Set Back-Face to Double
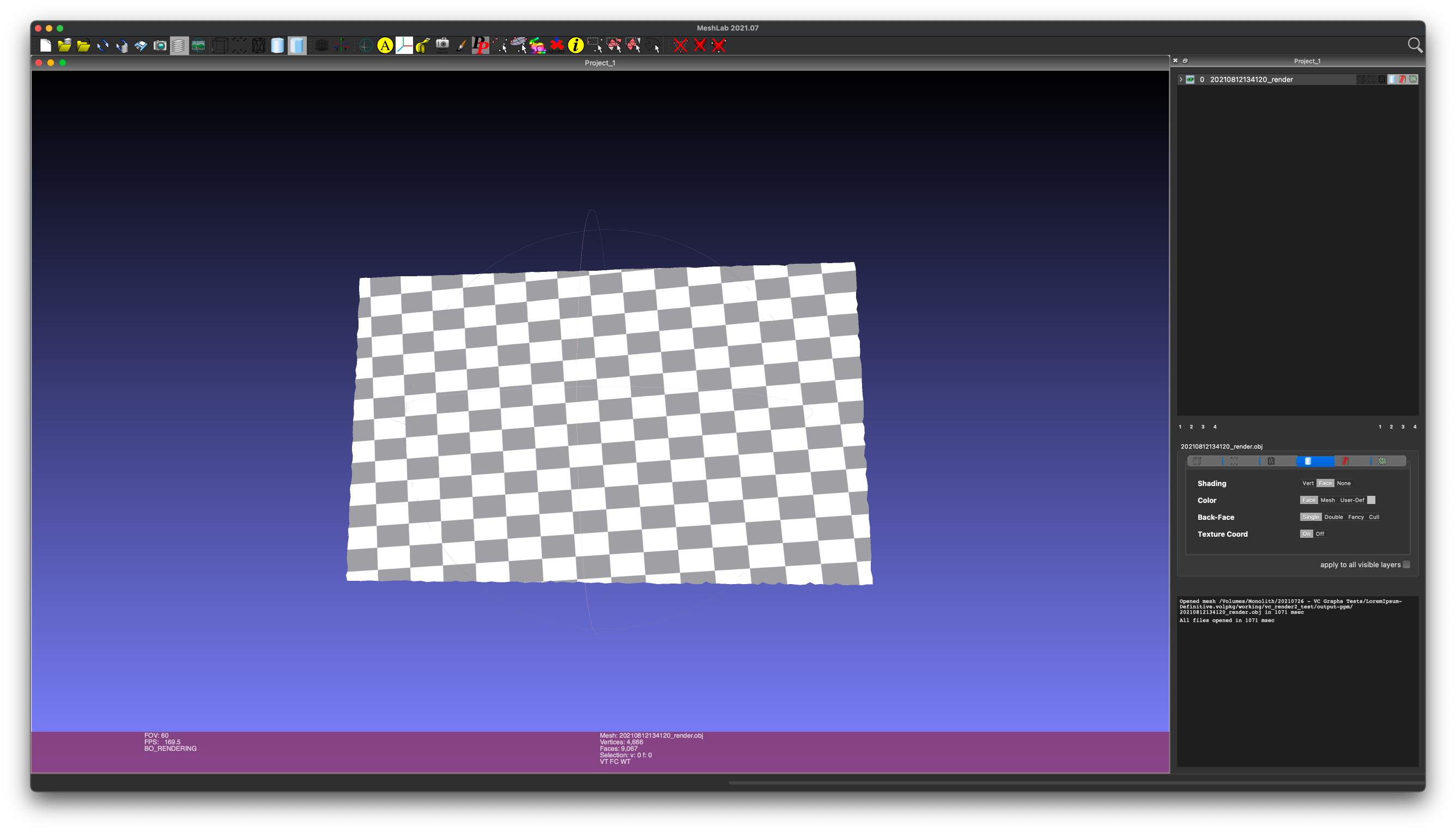This screenshot has height=832, width=1456. 1334,517
